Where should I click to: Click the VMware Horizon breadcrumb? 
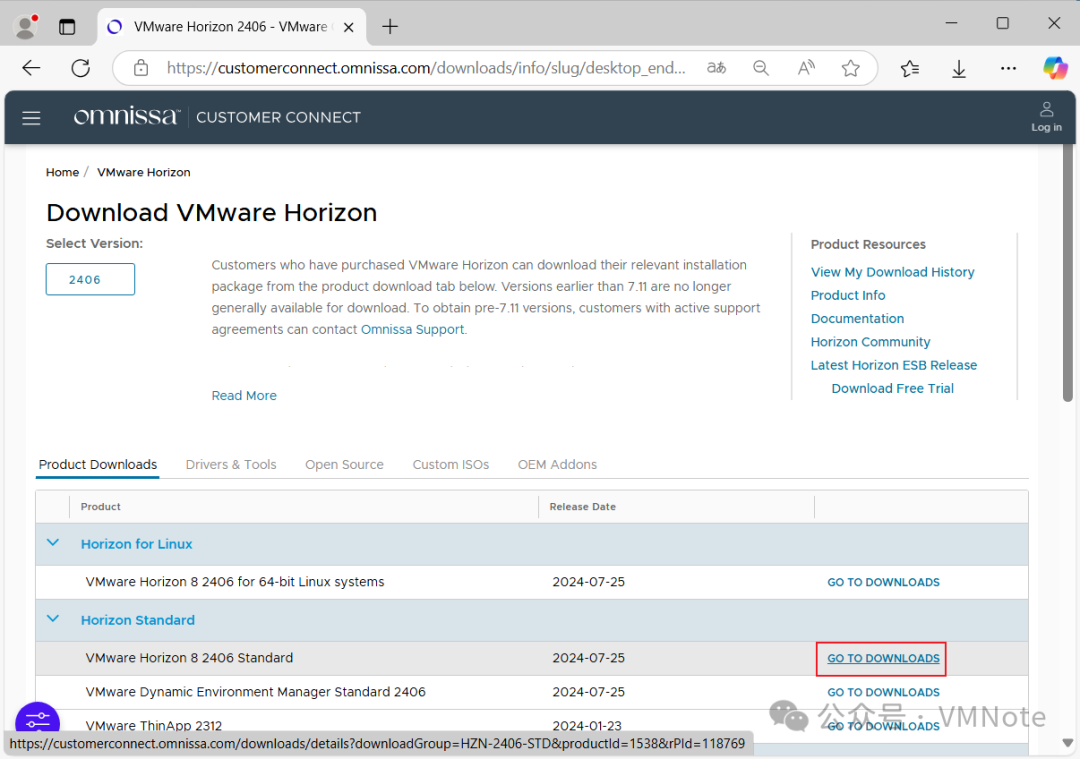(x=143, y=172)
